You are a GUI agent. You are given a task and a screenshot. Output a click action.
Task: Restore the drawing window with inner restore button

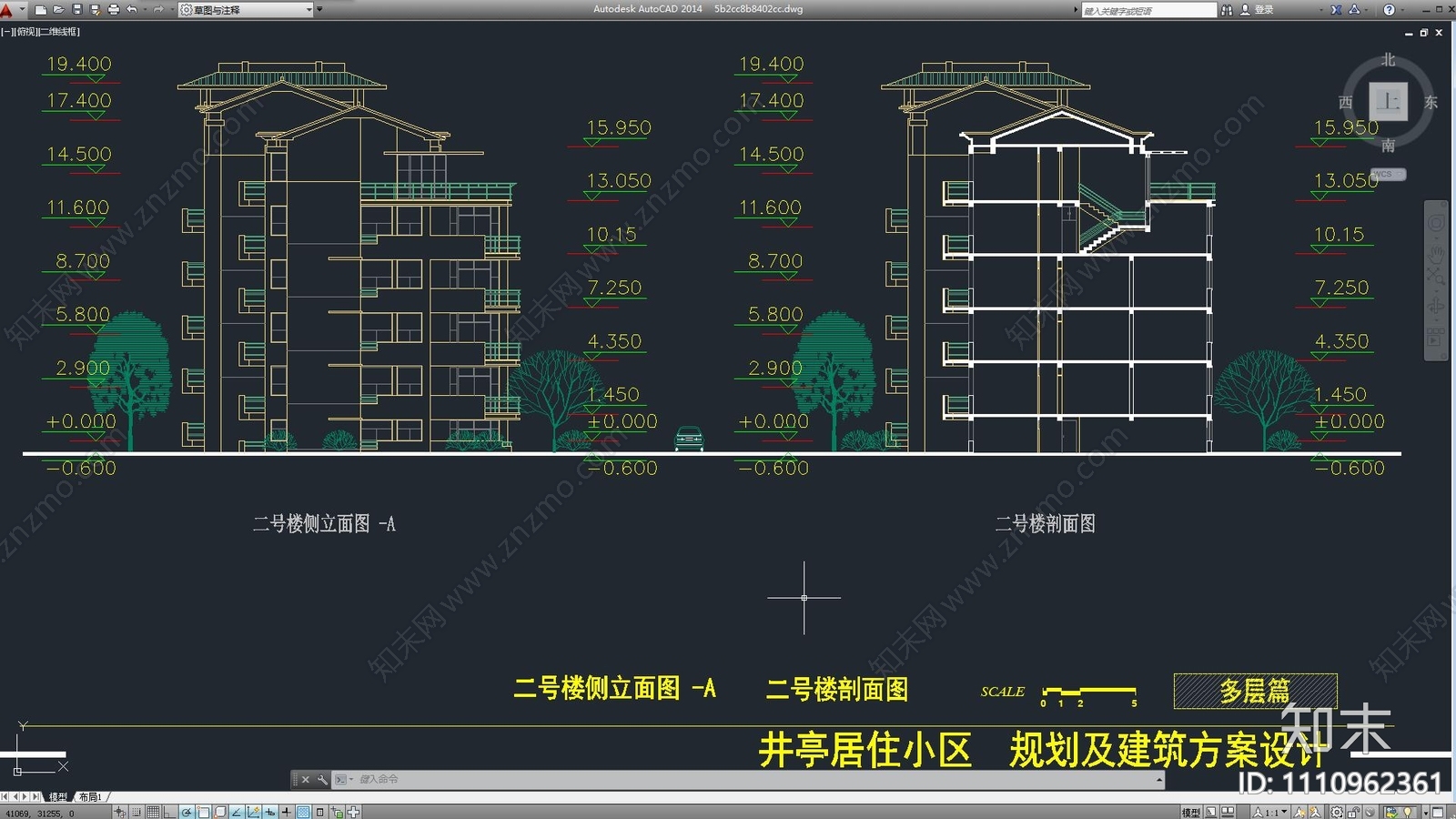(x=1424, y=33)
